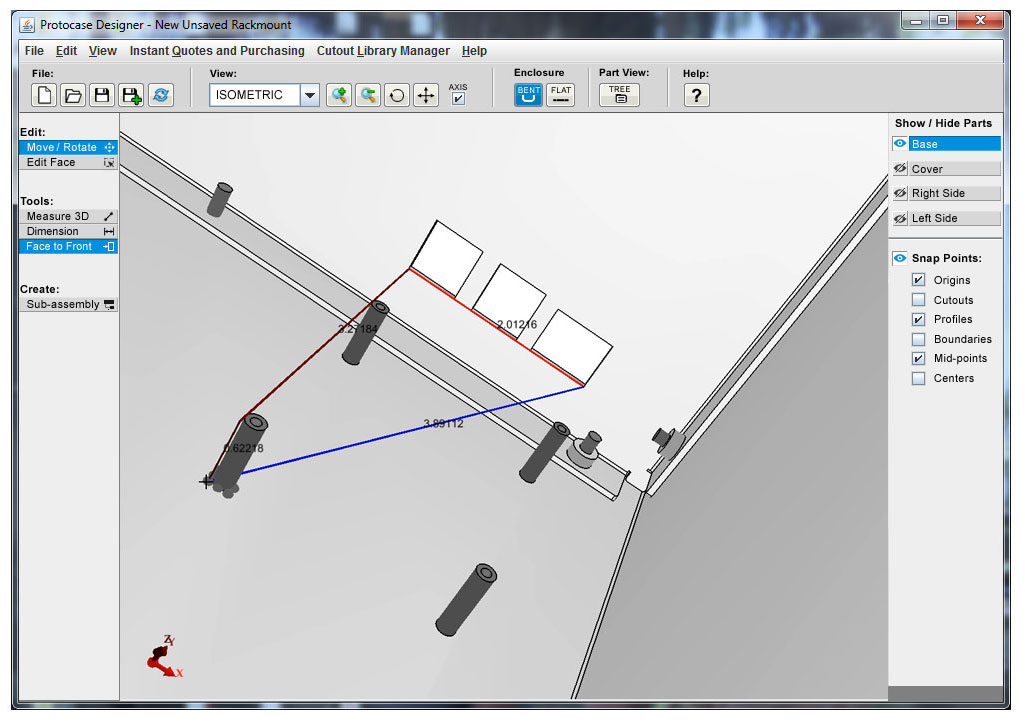Switch enclosure to FLAT view
The image size is (1025, 723).
pyautogui.click(x=560, y=95)
